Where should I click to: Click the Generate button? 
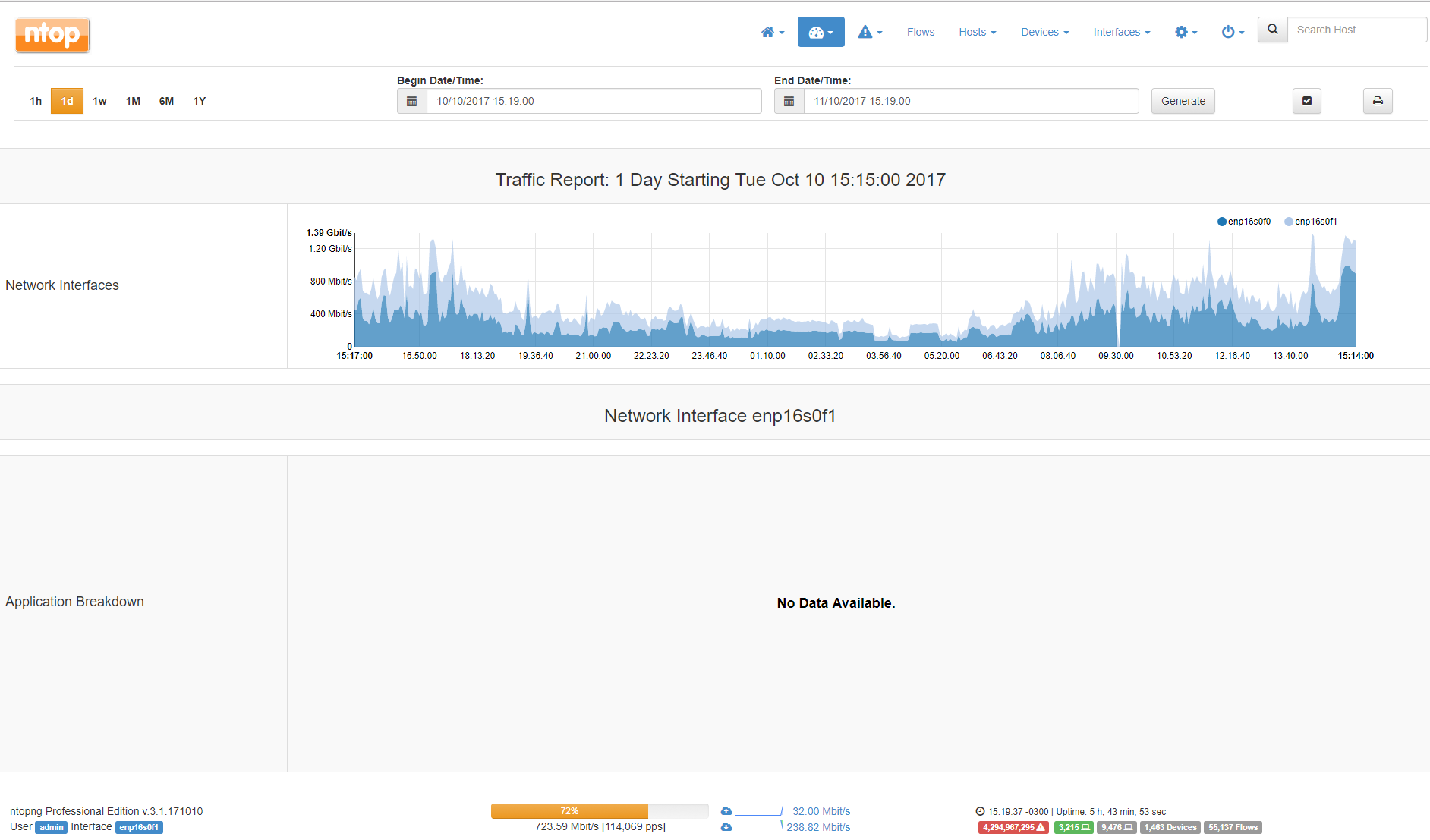[x=1182, y=100]
